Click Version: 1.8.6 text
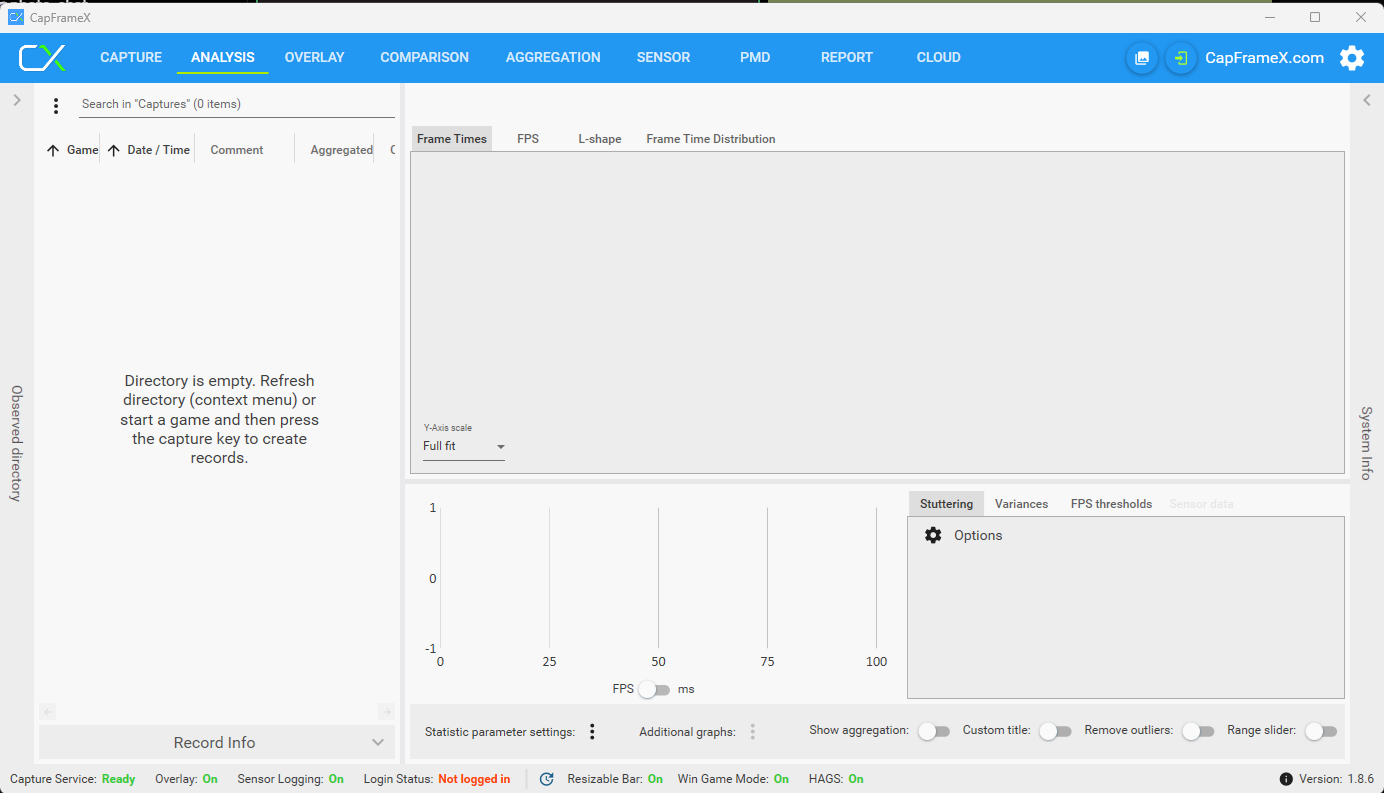1384x793 pixels. tap(1336, 779)
